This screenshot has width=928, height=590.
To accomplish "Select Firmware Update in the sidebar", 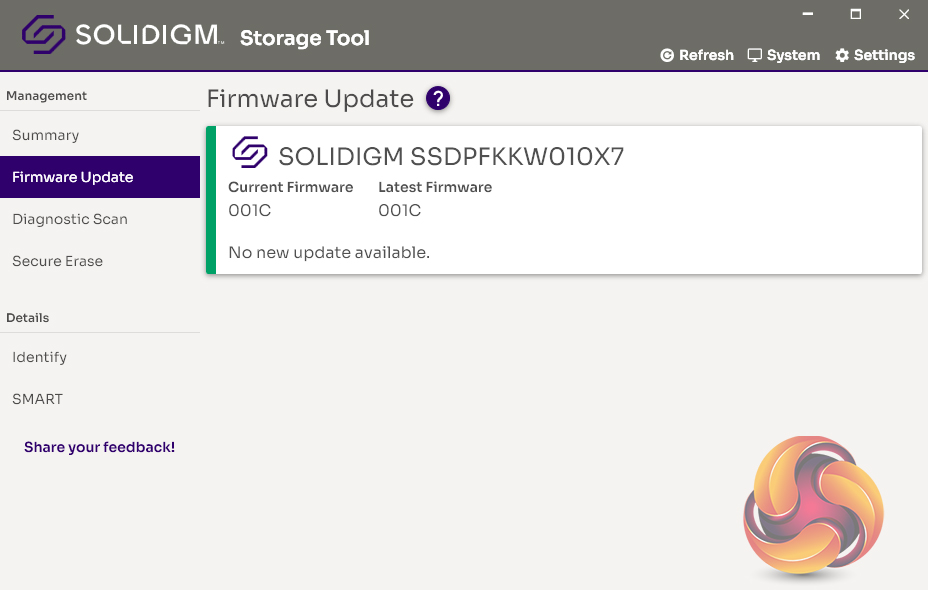I will [73, 177].
